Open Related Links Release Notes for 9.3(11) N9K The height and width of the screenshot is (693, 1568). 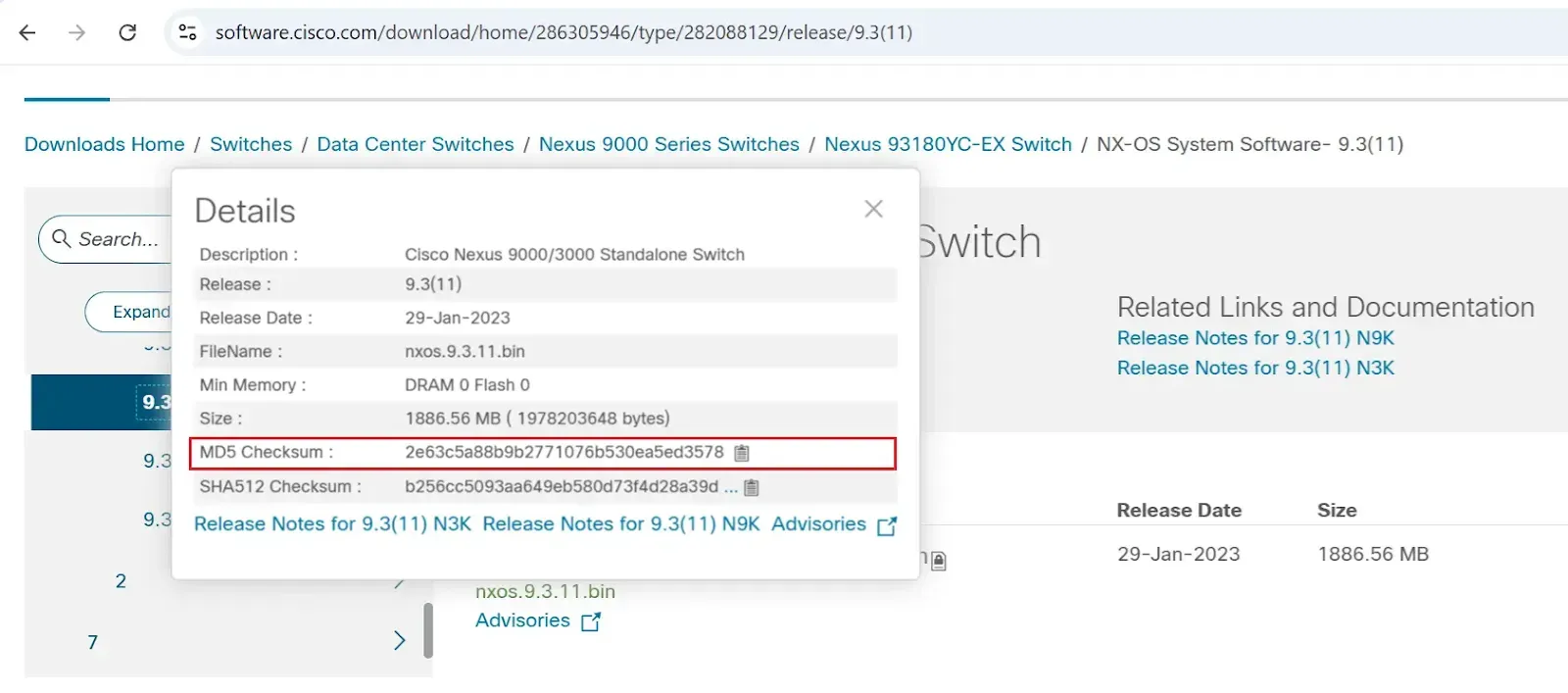click(x=1255, y=338)
